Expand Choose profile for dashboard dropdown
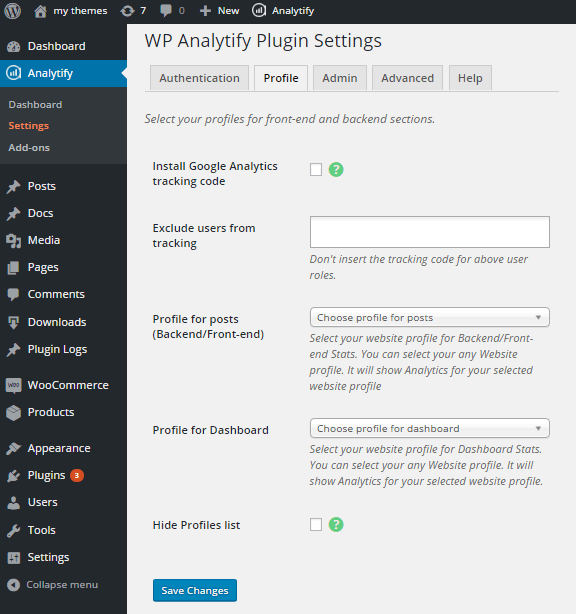 [x=430, y=428]
